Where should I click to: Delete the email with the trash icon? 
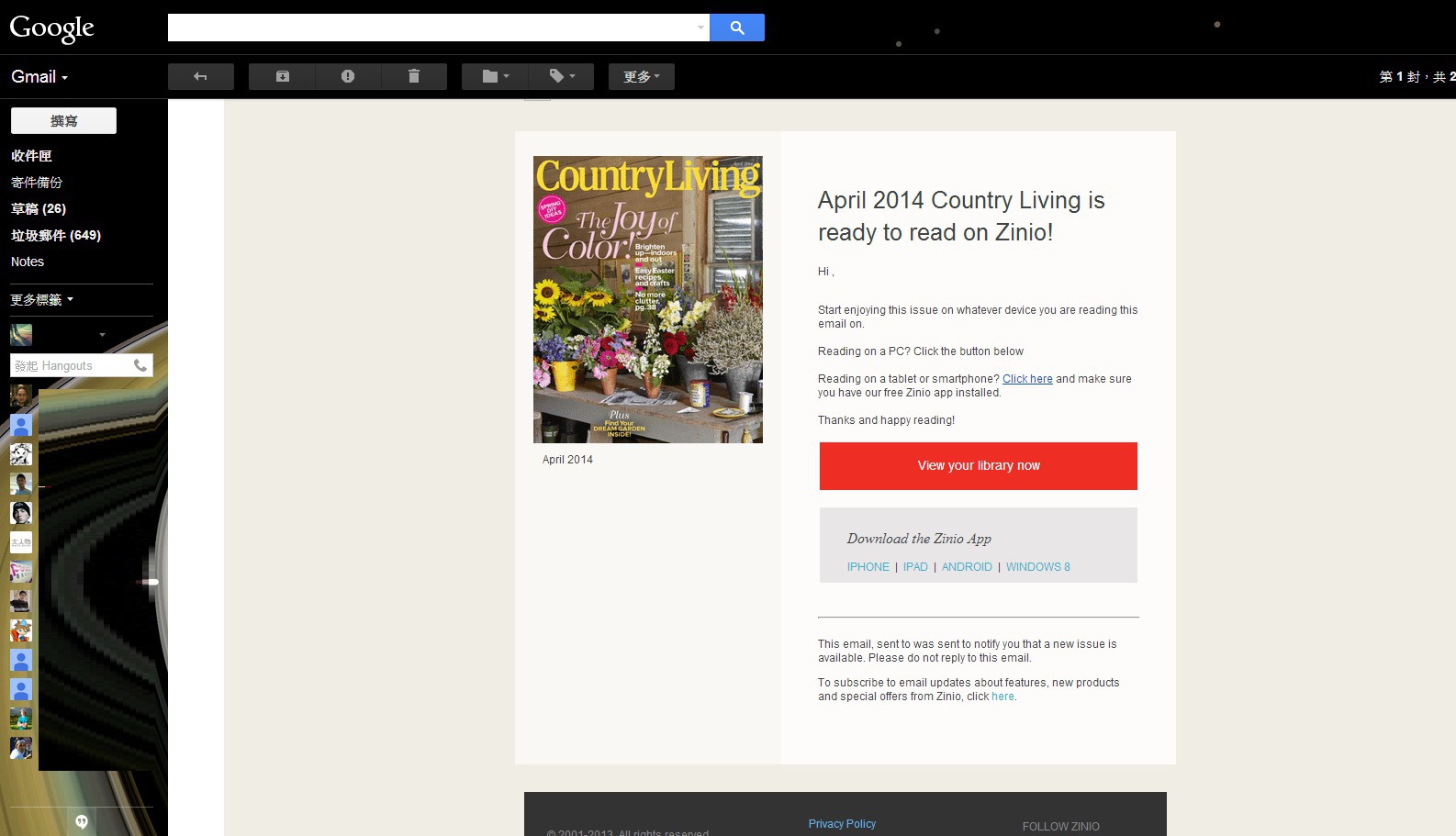414,76
